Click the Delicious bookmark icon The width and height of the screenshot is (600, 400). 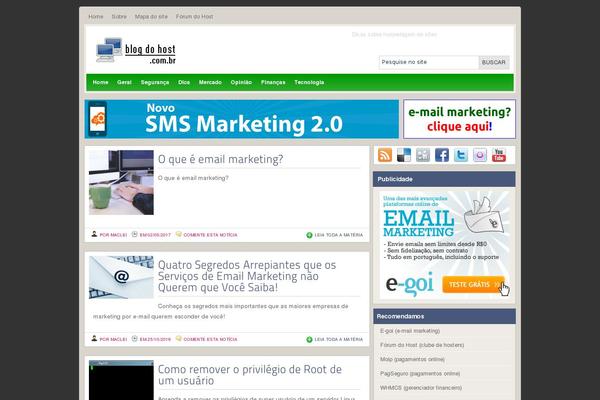404,155
